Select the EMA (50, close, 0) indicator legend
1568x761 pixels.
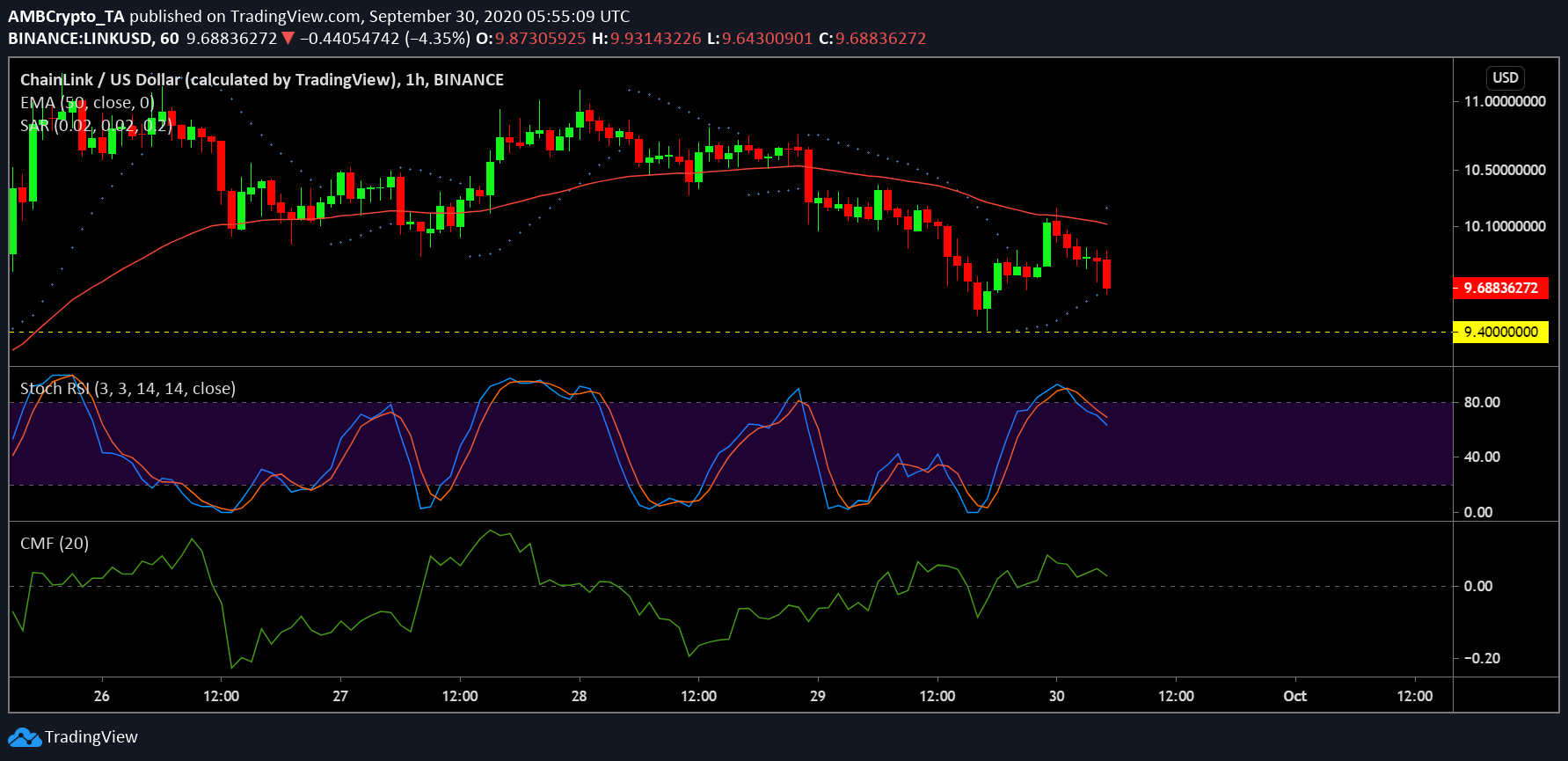(87, 103)
